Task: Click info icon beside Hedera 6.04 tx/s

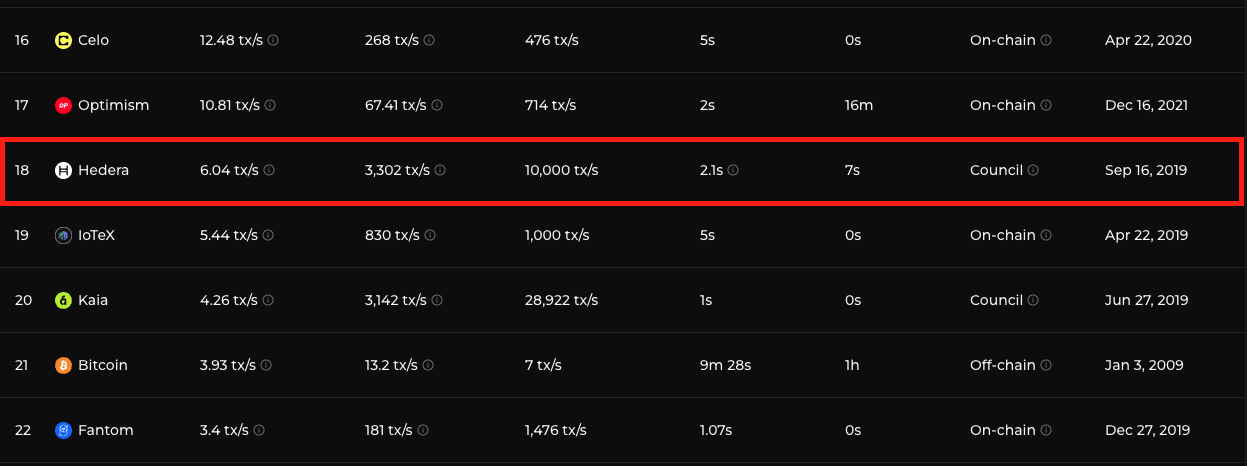Action: tap(270, 171)
